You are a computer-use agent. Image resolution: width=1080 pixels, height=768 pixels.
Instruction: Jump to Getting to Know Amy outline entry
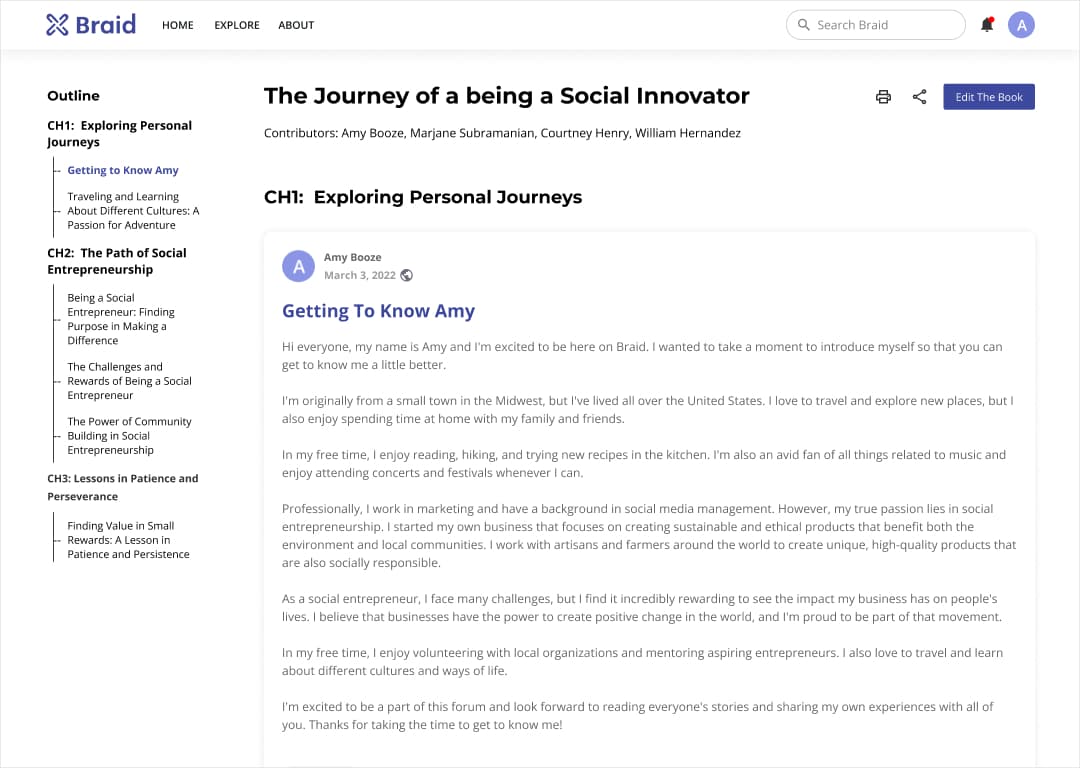(x=123, y=170)
